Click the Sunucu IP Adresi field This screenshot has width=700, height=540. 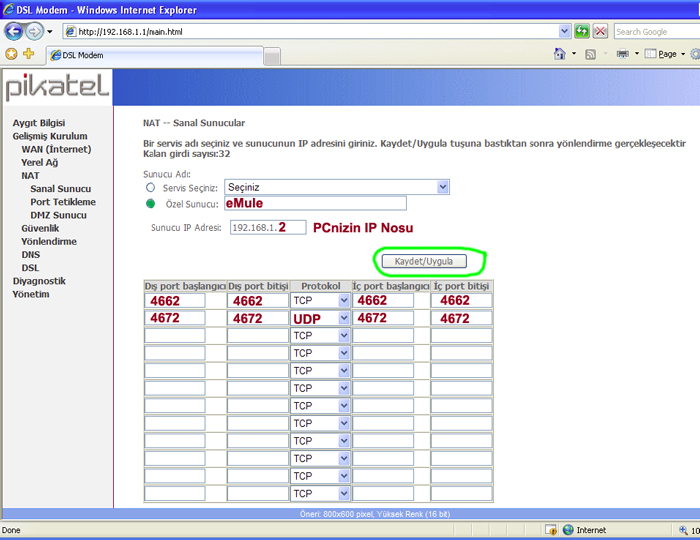point(268,227)
